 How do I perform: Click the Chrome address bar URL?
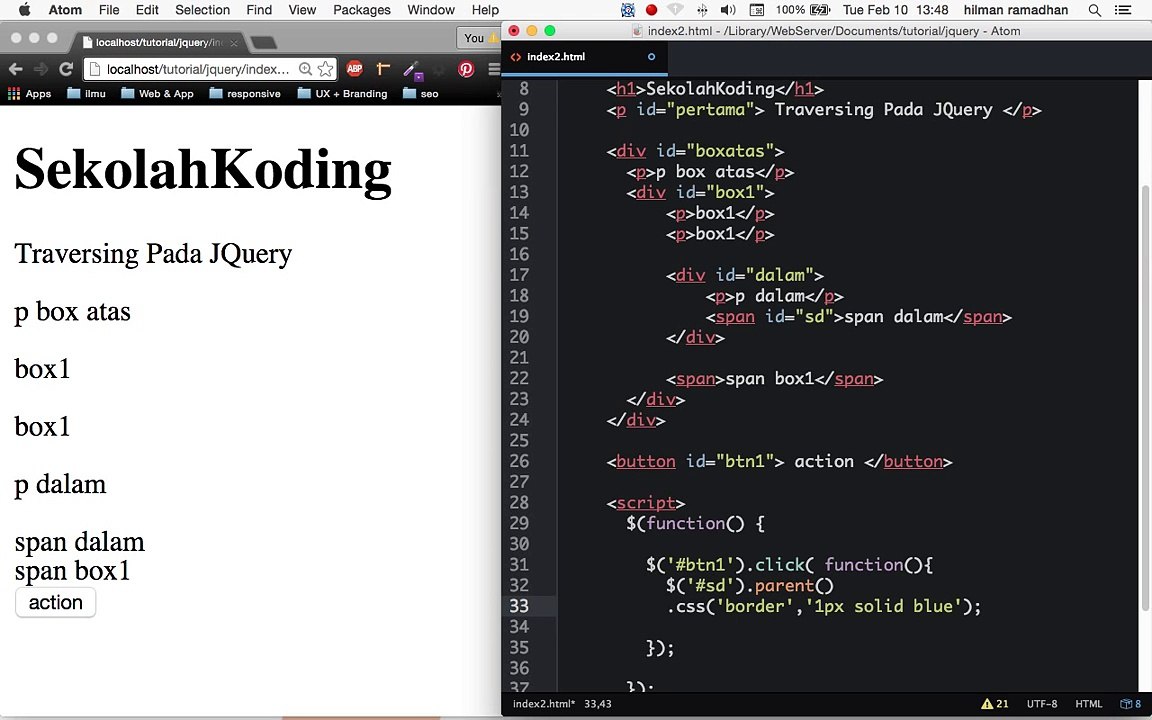pyautogui.click(x=198, y=69)
